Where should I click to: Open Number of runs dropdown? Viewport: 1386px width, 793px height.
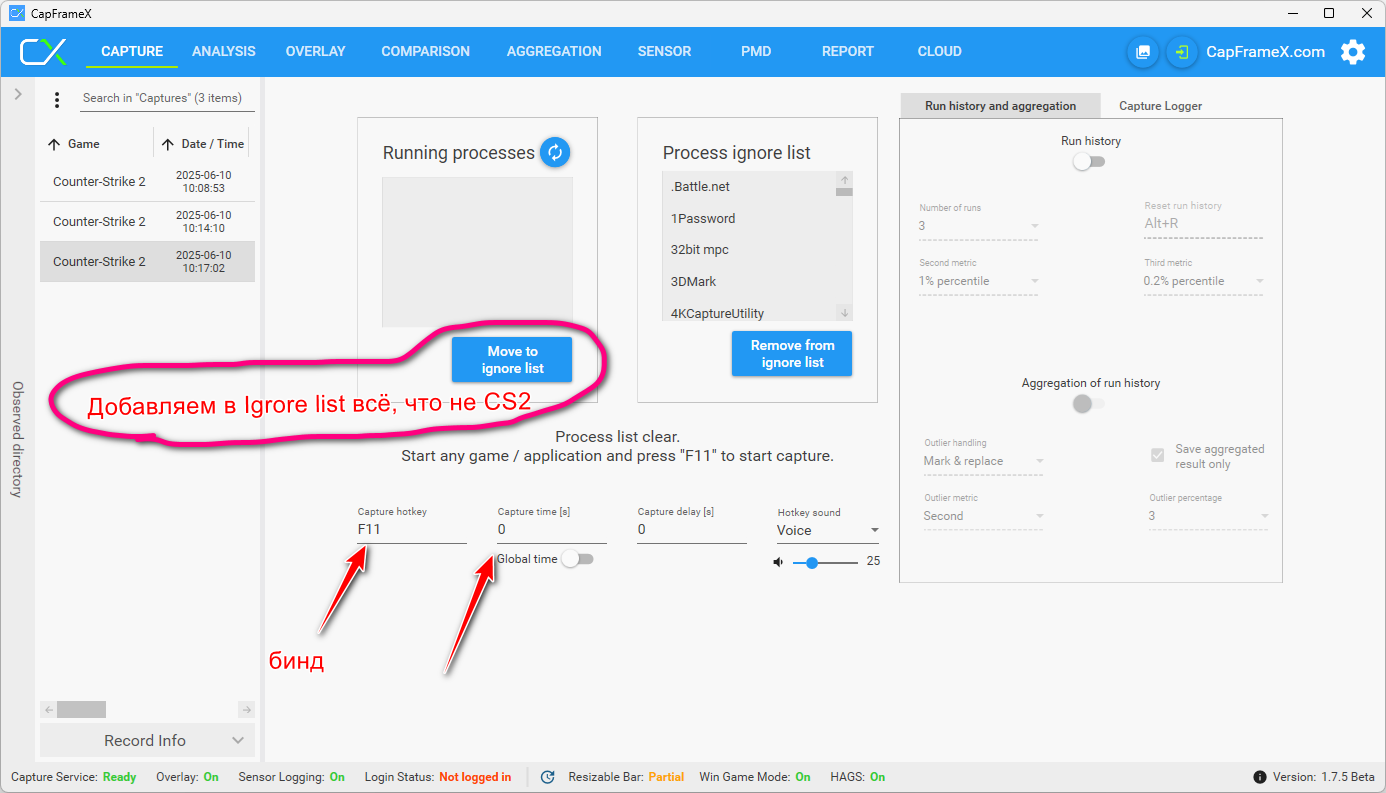978,226
